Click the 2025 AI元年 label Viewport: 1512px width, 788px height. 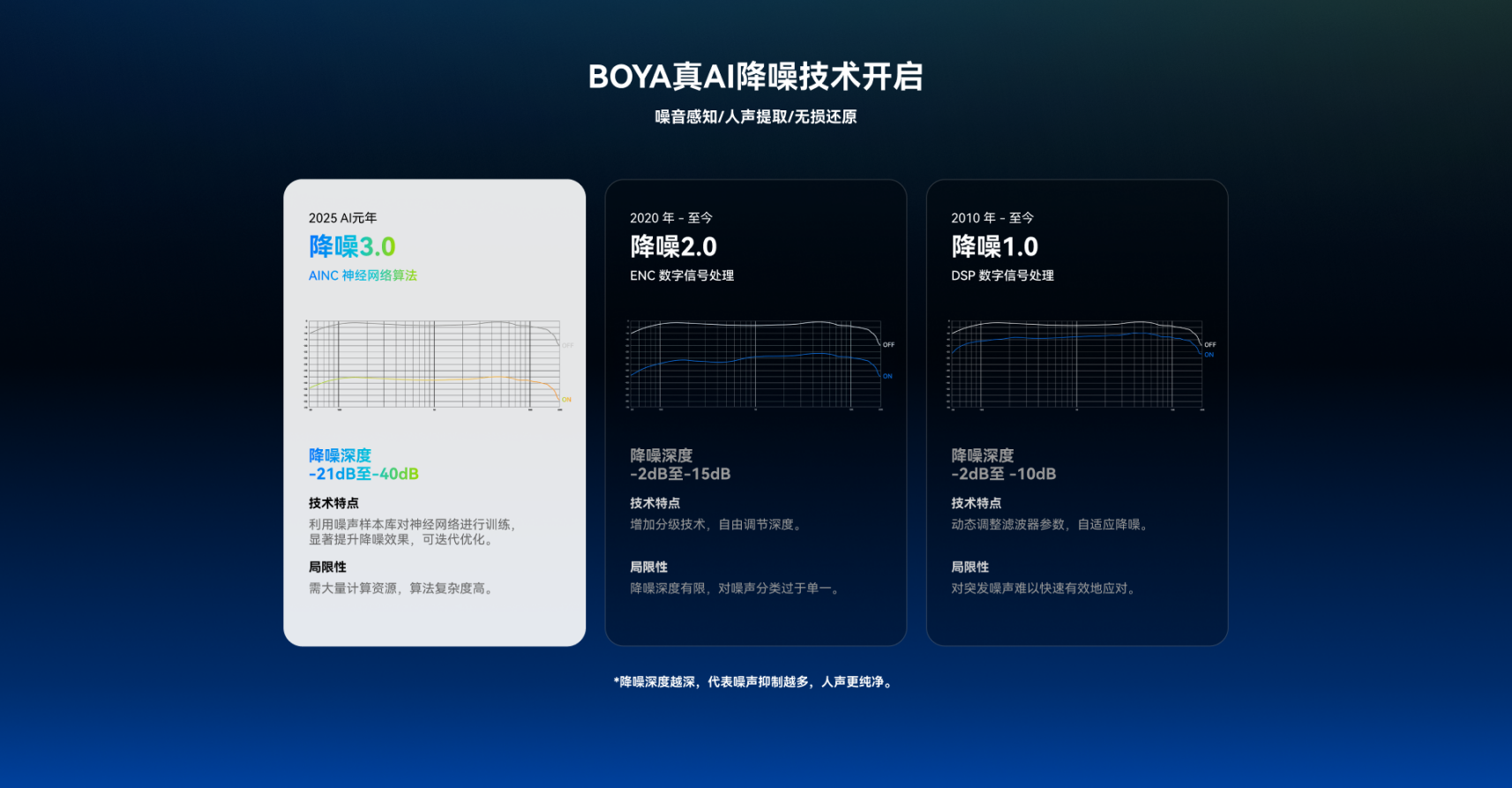coord(342,218)
